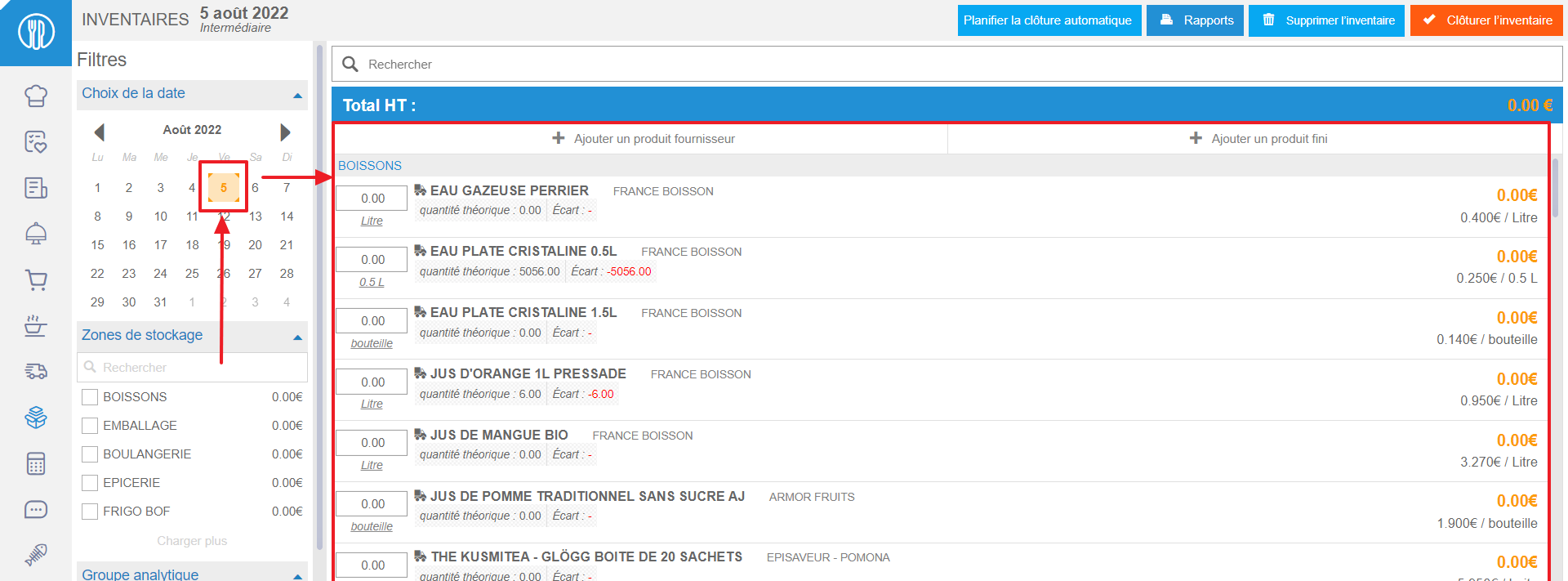
Task: Click the chat bubble sidebar icon
Action: tap(36, 510)
